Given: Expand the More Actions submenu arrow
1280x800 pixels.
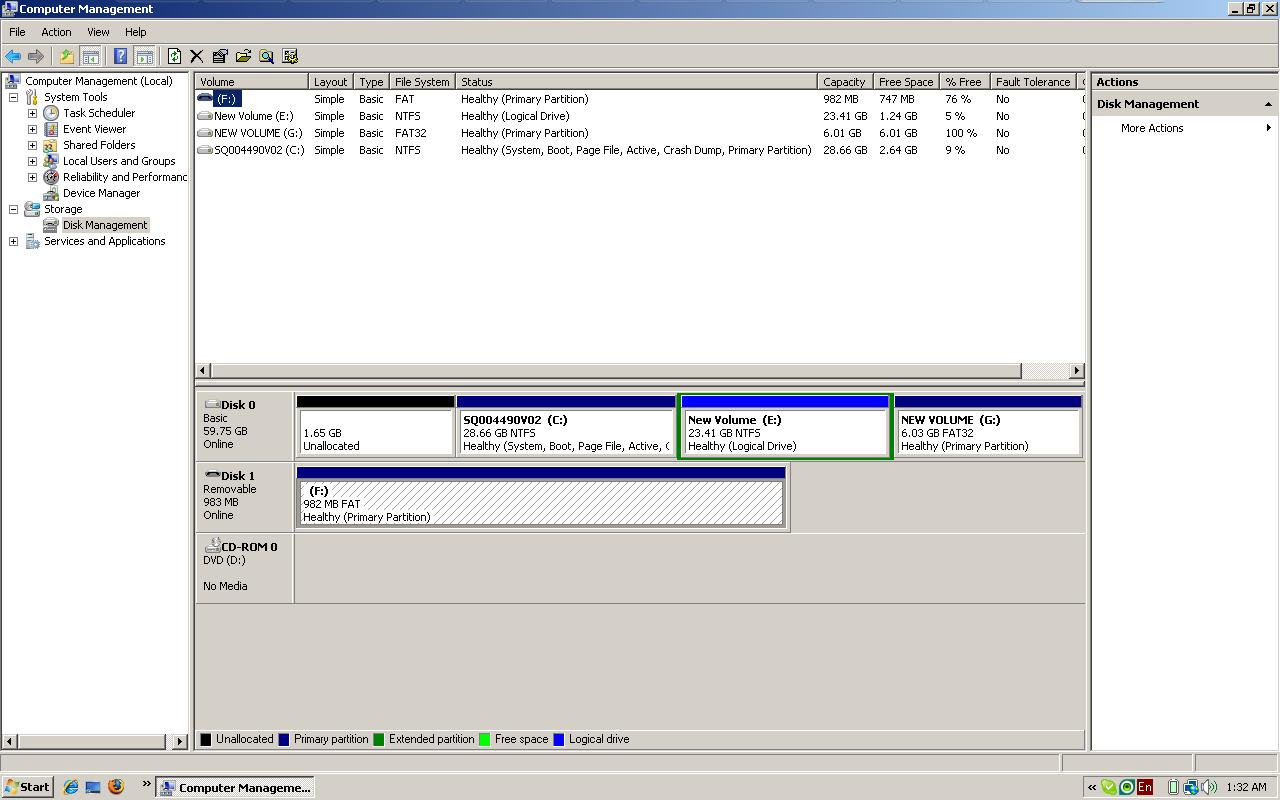Looking at the screenshot, I should 1268,128.
